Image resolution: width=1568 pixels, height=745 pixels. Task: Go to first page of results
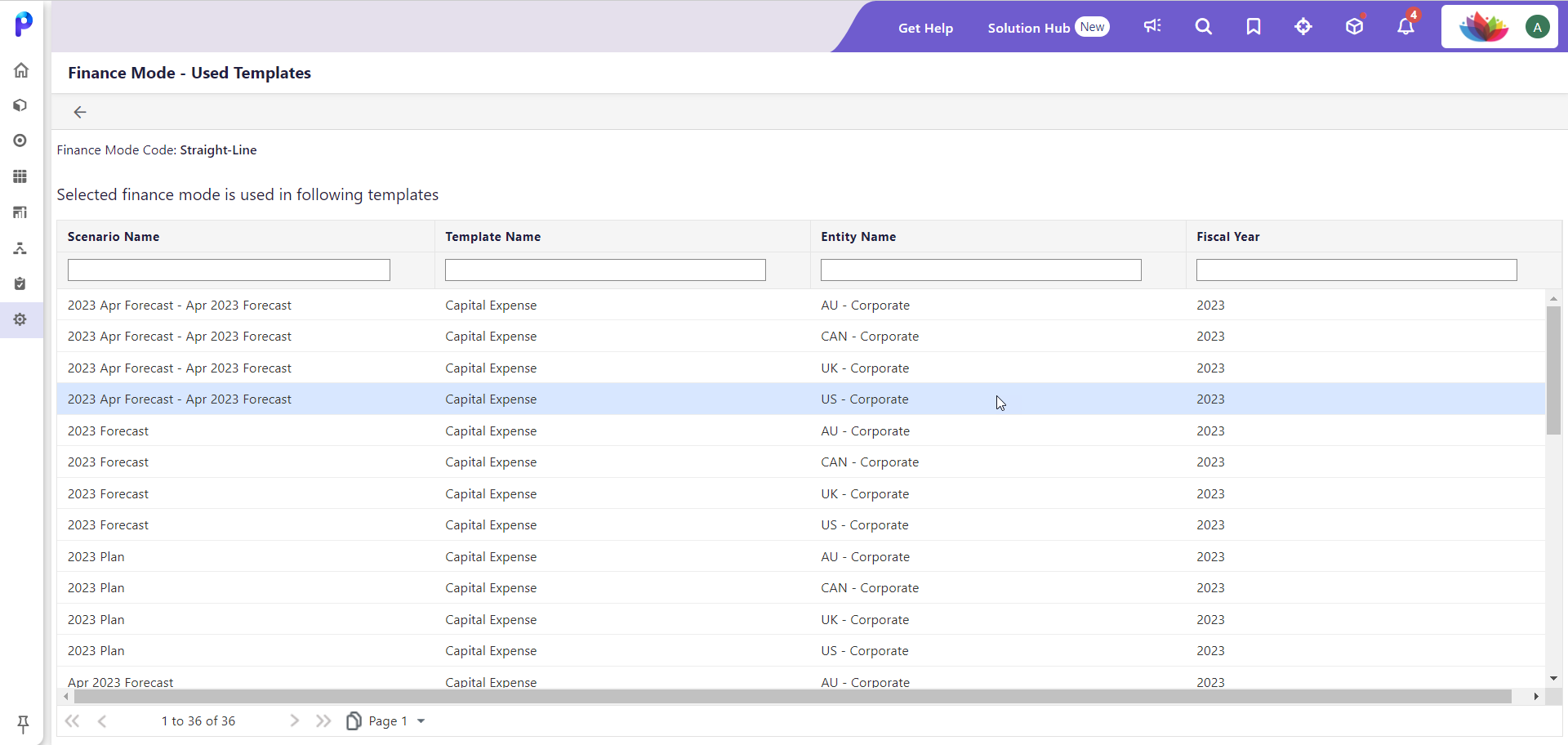(73, 720)
